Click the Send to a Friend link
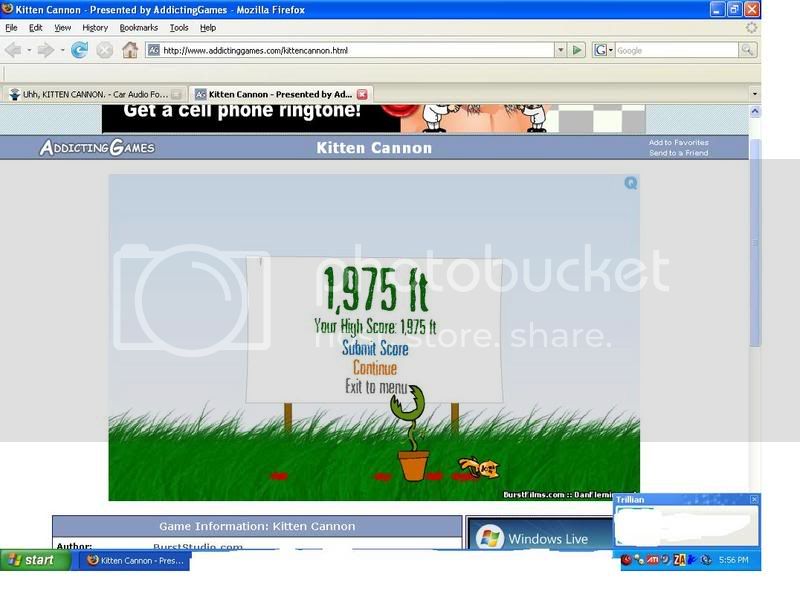 pyautogui.click(x=679, y=153)
